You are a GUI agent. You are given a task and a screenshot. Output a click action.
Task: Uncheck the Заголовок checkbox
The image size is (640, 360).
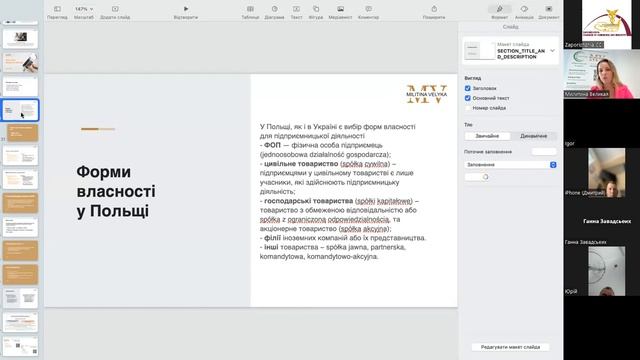tap(467, 88)
